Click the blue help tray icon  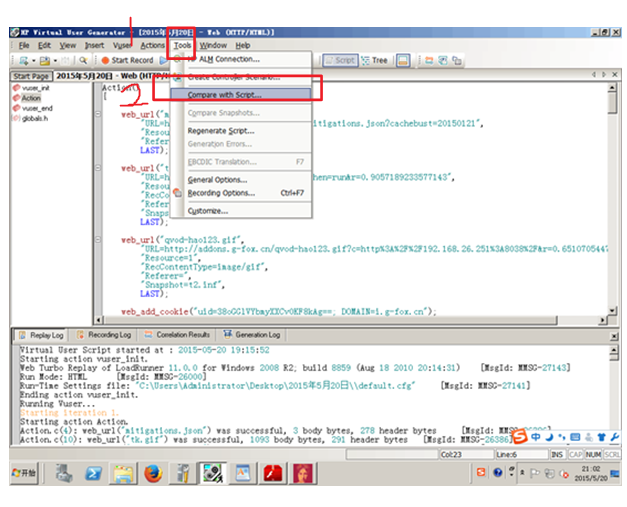[x=497, y=473]
